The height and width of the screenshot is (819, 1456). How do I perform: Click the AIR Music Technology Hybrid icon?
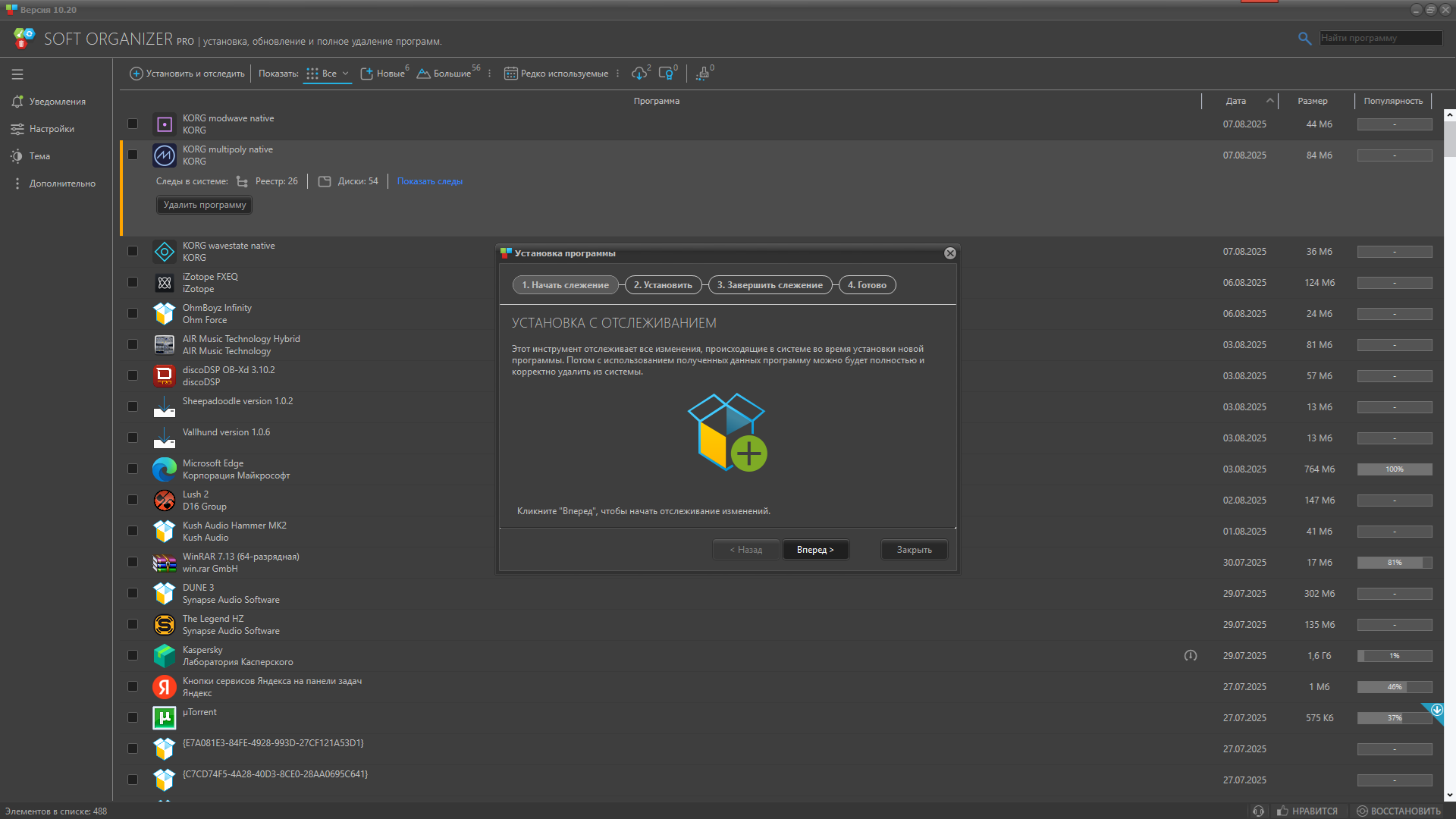coord(165,345)
